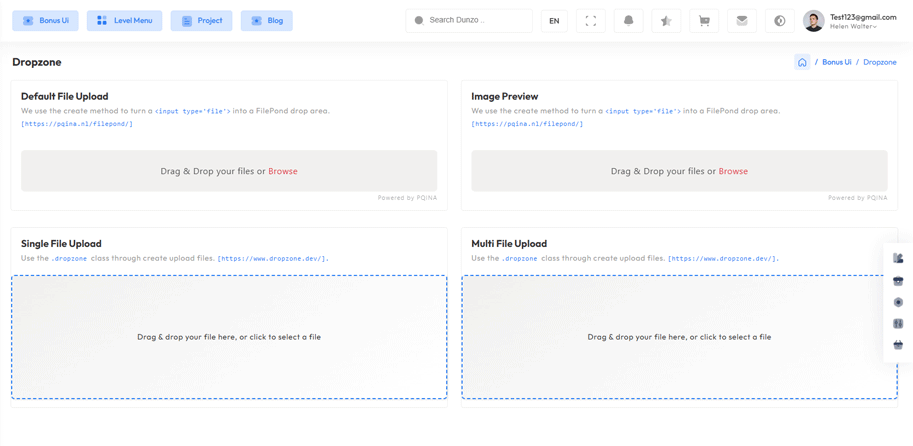Image resolution: width=913 pixels, height=446 pixels.
Task: Click Browse in Default File Upload
Action: pyautogui.click(x=283, y=171)
